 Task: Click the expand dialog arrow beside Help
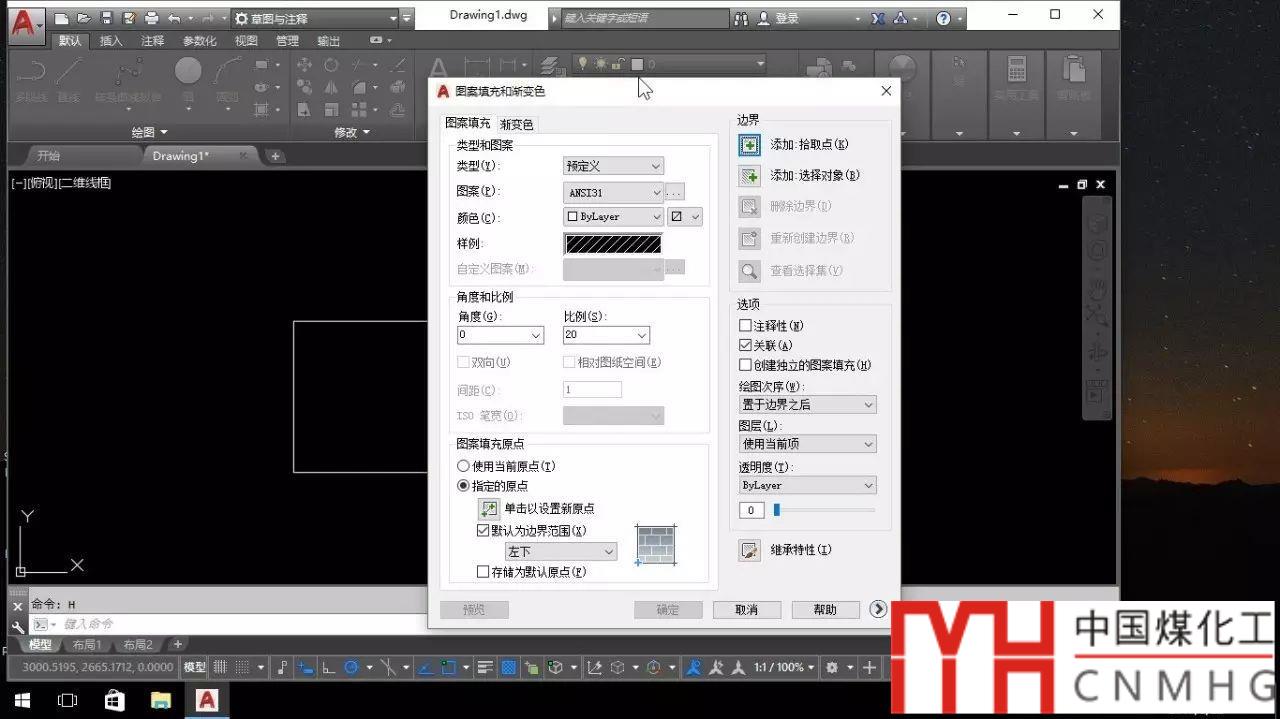[878, 609]
